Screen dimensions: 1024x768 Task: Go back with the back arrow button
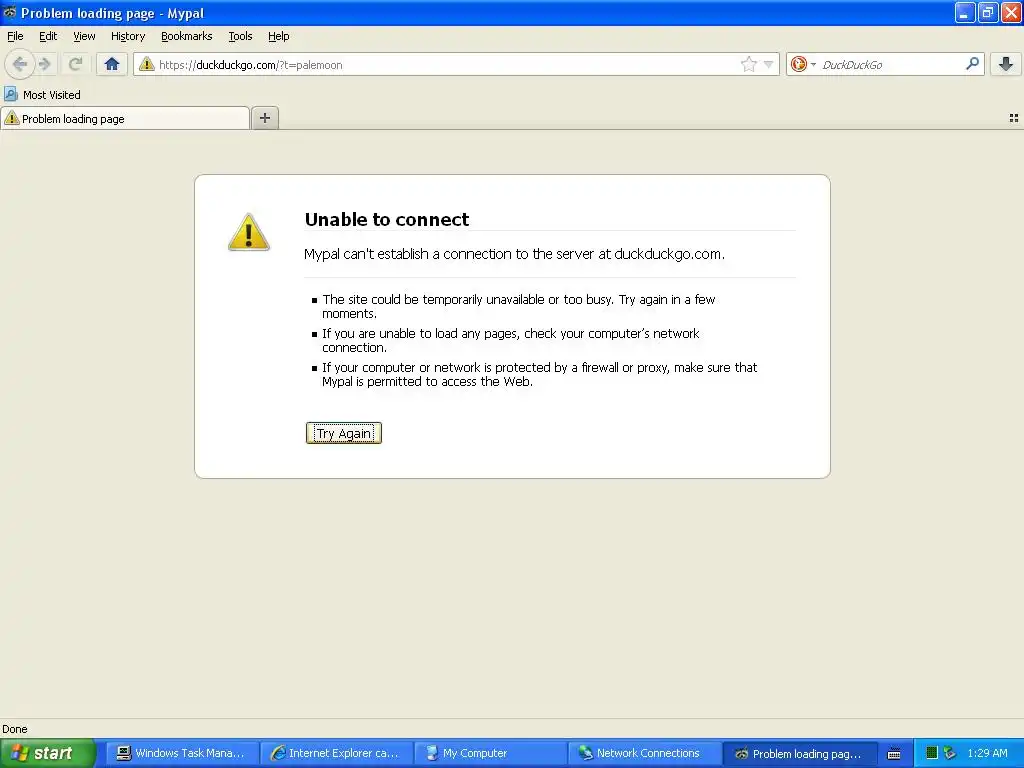(x=19, y=64)
